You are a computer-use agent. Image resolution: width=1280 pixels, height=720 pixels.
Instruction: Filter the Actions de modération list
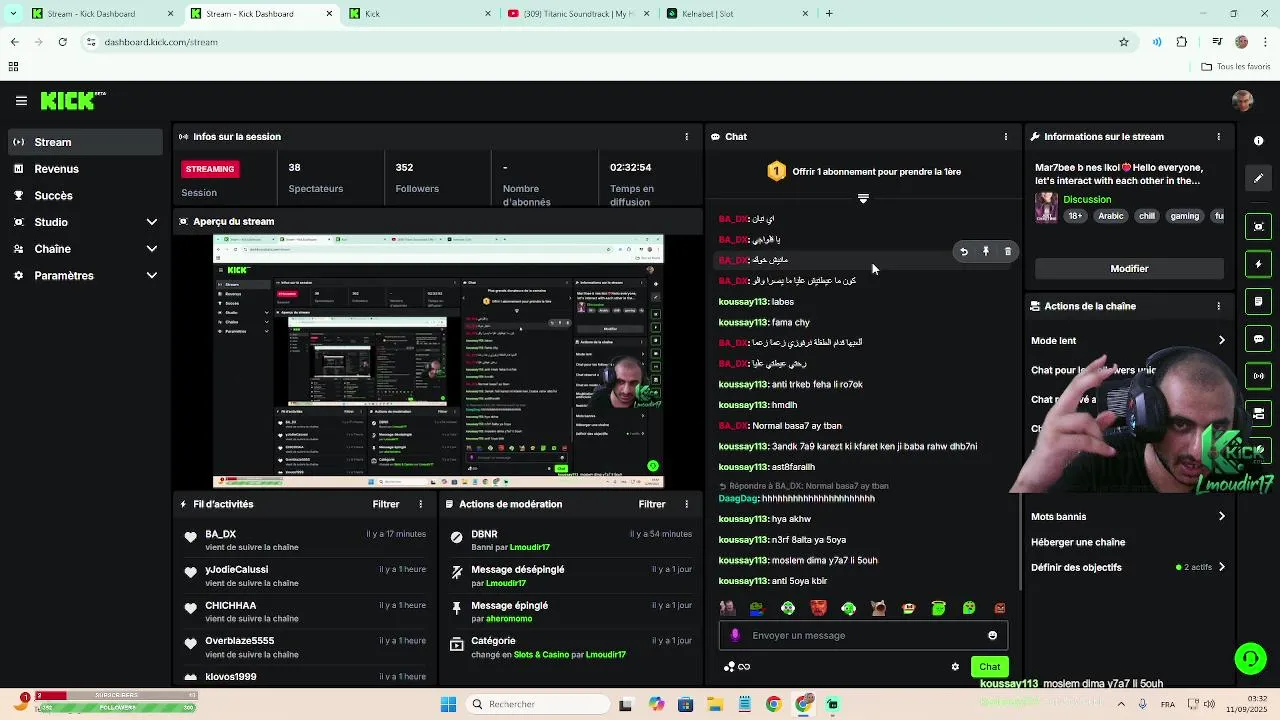coord(652,505)
